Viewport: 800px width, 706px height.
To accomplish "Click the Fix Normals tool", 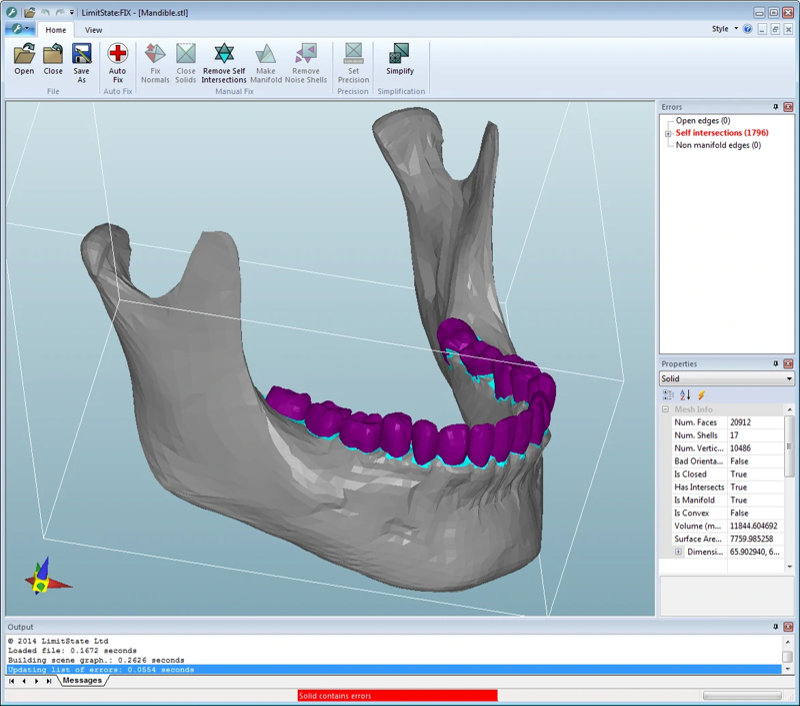I will coord(155,63).
